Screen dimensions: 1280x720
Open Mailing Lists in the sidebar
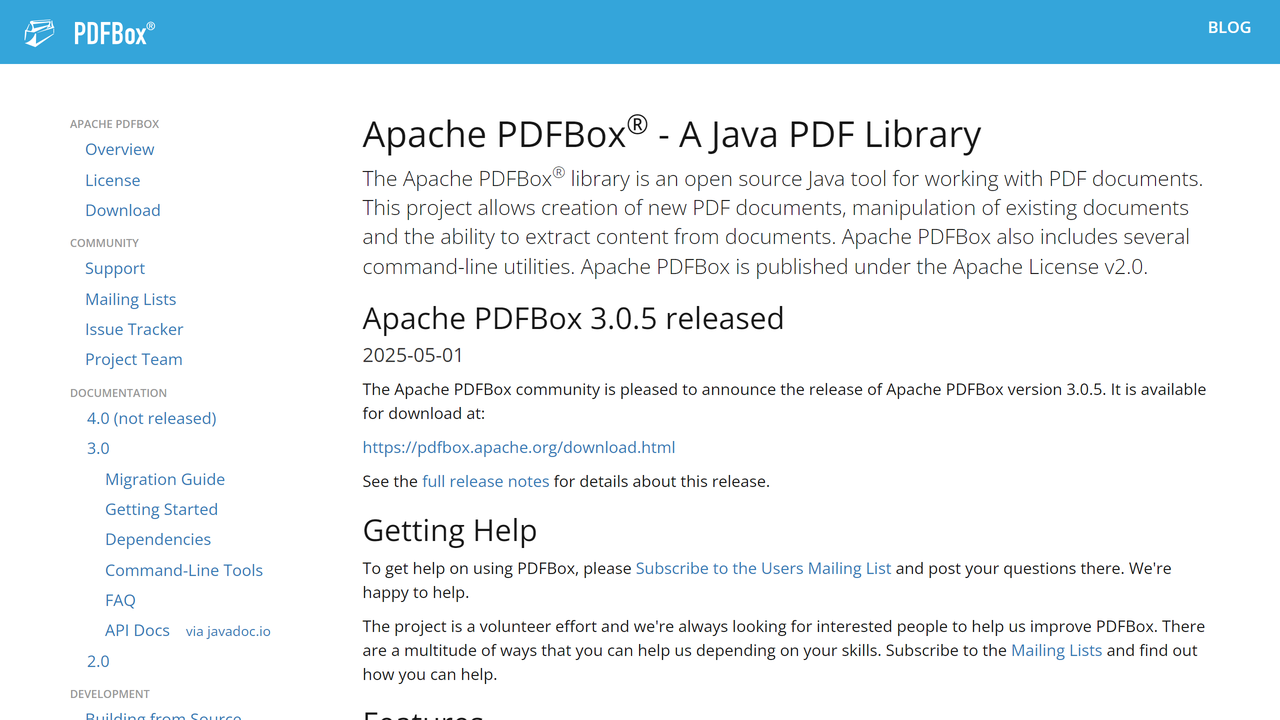(130, 299)
